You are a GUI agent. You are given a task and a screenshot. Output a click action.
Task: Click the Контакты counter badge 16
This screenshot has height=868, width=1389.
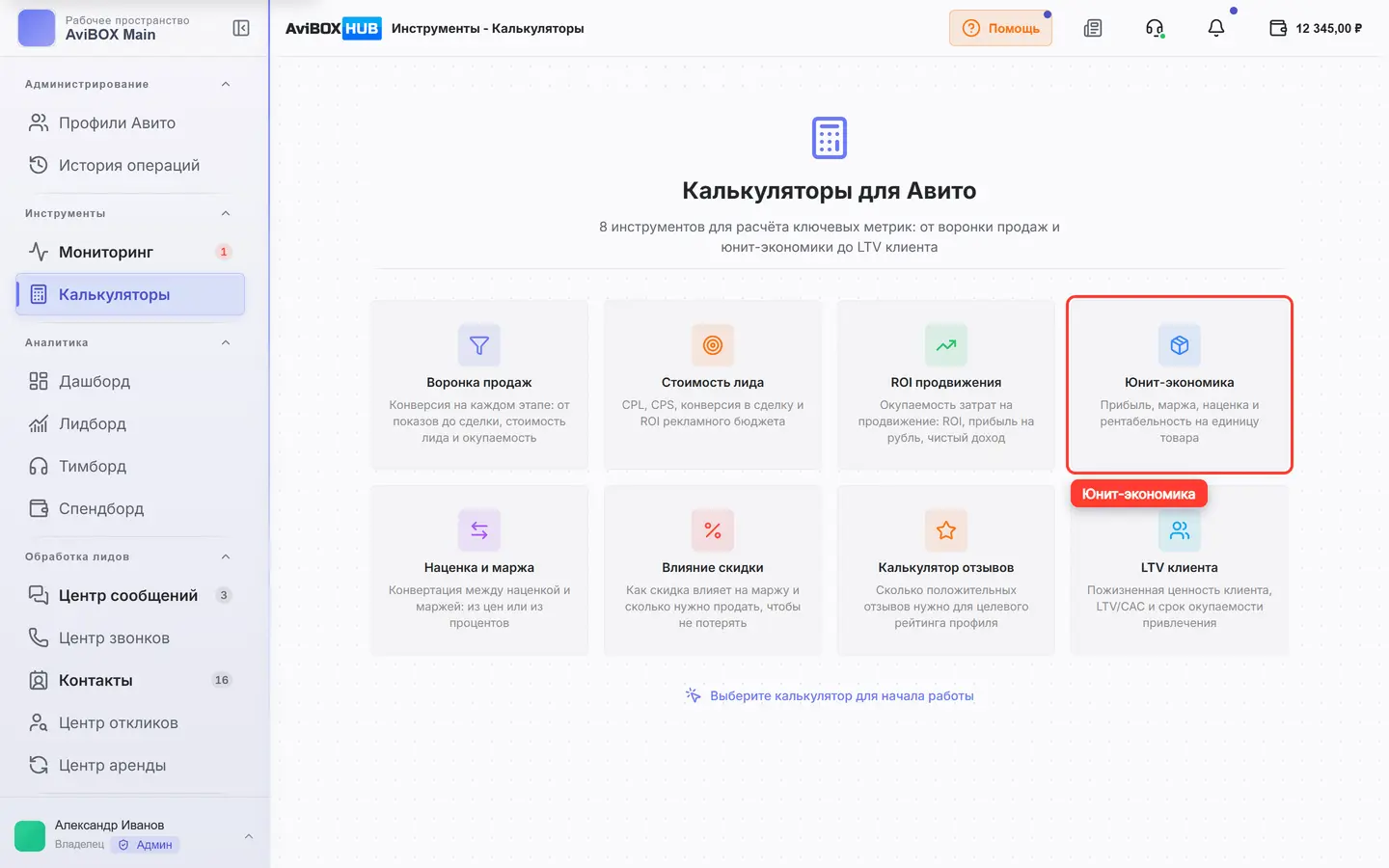[222, 680]
